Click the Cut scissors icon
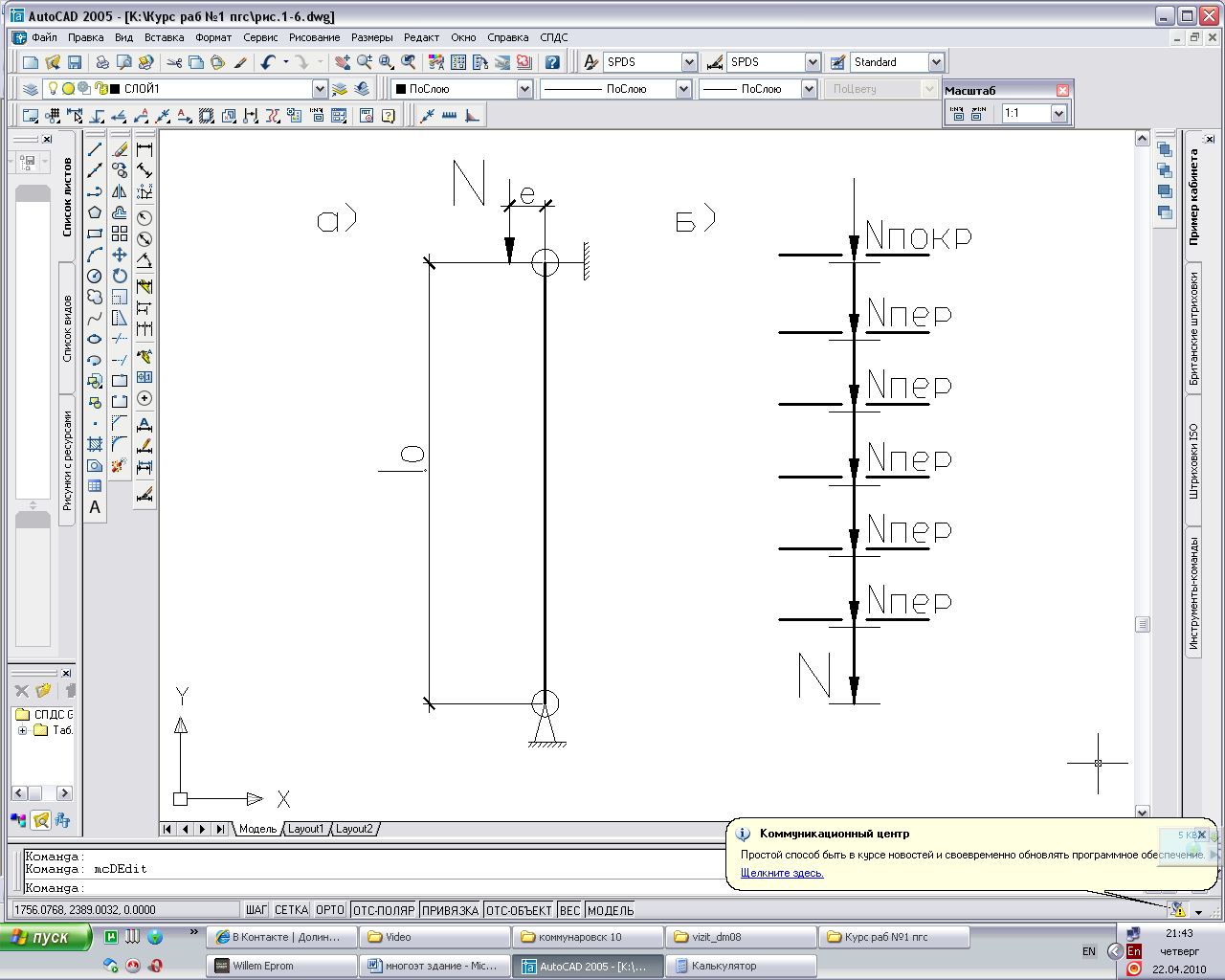 tap(174, 62)
